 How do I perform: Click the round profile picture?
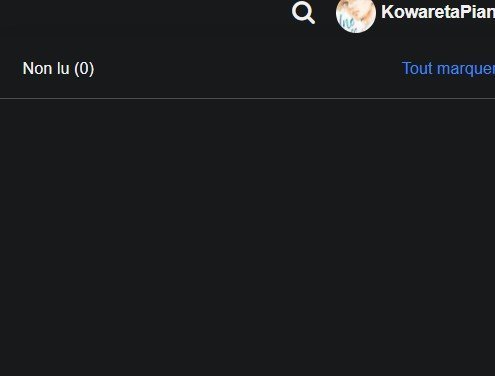pos(356,15)
